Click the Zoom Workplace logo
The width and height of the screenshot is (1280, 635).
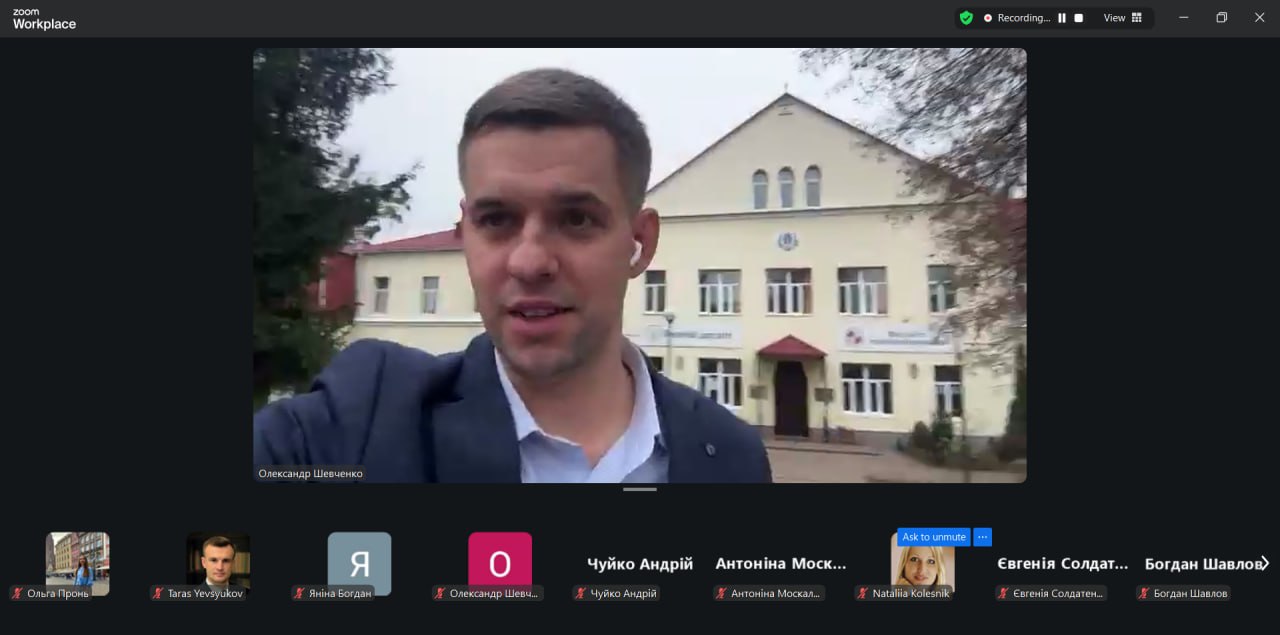(x=44, y=19)
